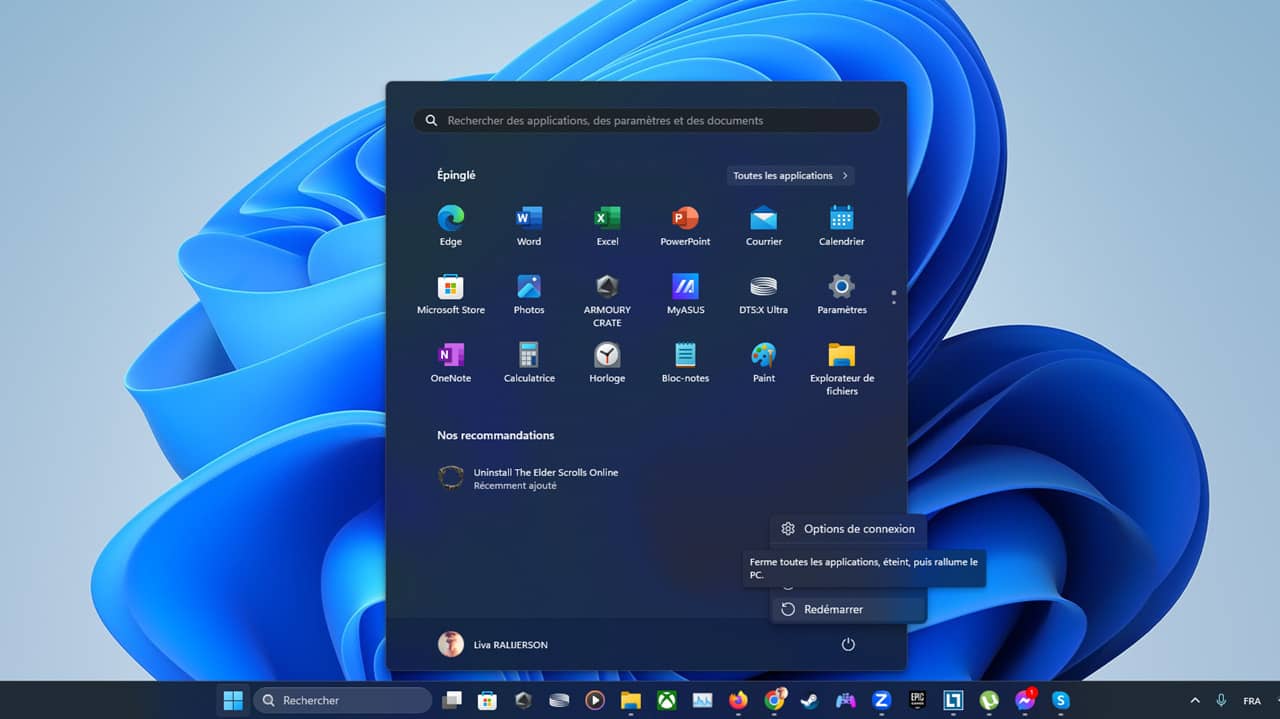This screenshot has height=719, width=1280.
Task: Open the Paint app
Action: point(764,362)
